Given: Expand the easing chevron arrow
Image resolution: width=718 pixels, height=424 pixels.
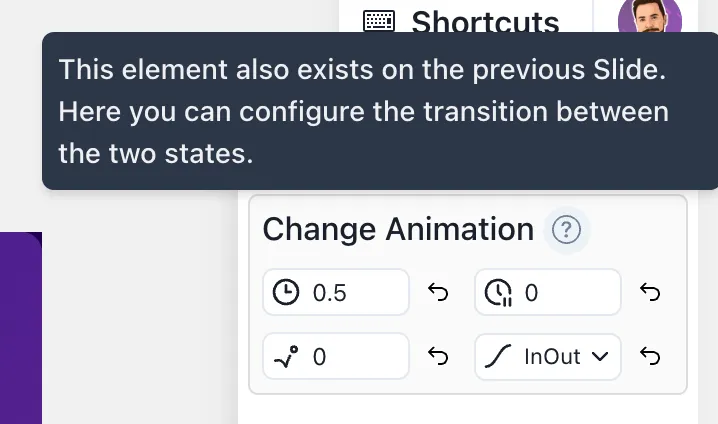Looking at the screenshot, I should (x=600, y=357).
